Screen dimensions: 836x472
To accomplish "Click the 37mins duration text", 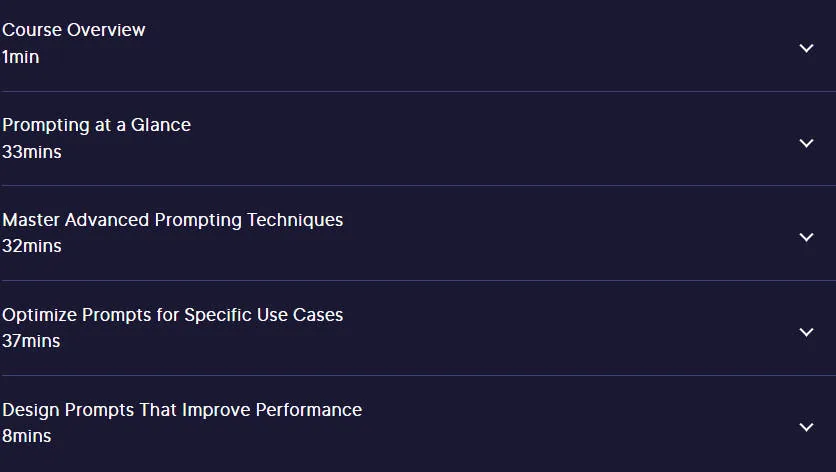I will pos(31,341).
